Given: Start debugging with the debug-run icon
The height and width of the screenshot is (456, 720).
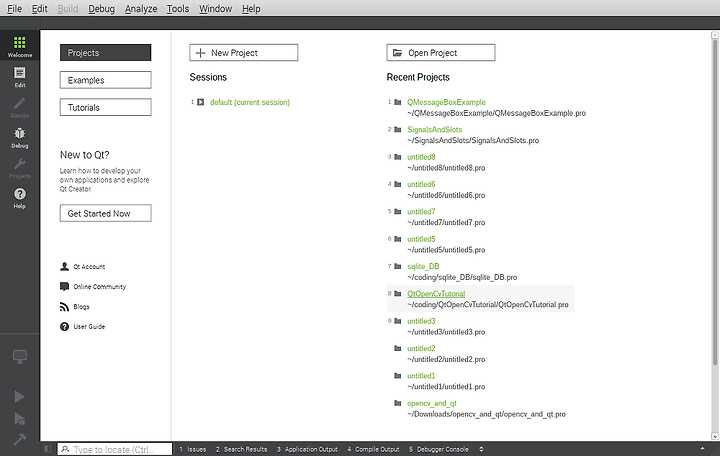Looking at the screenshot, I should point(19,418).
